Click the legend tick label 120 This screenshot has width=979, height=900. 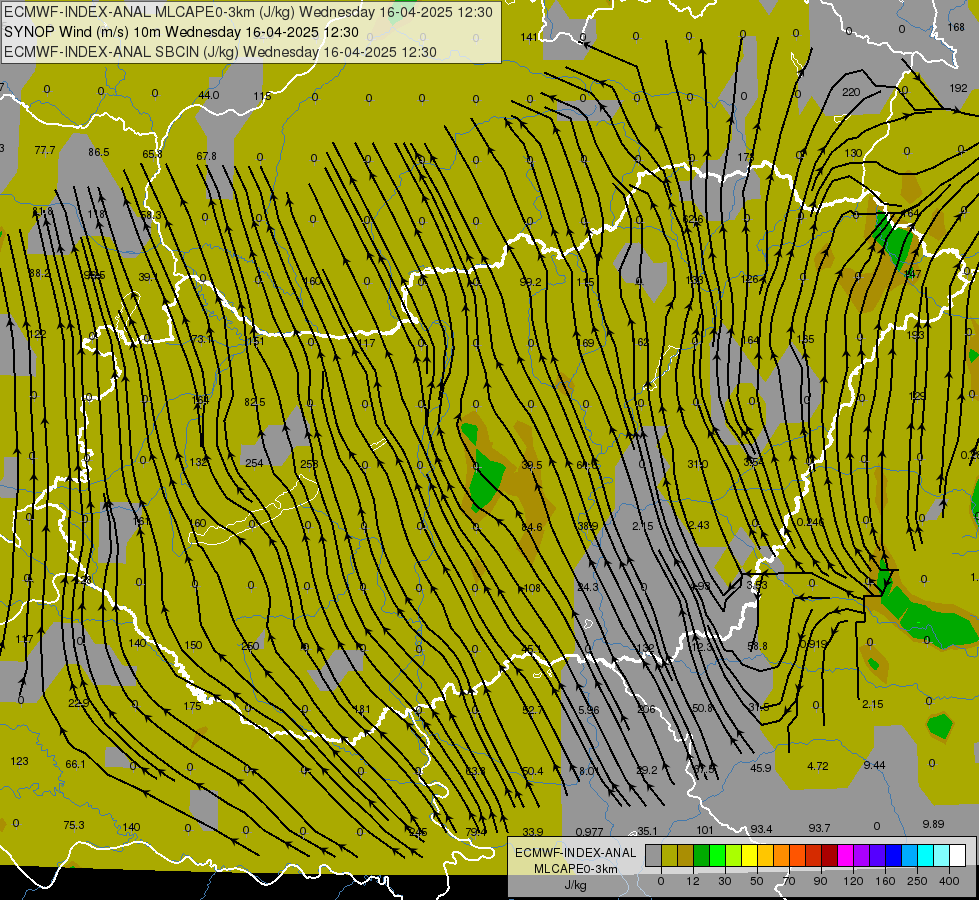pos(853,881)
